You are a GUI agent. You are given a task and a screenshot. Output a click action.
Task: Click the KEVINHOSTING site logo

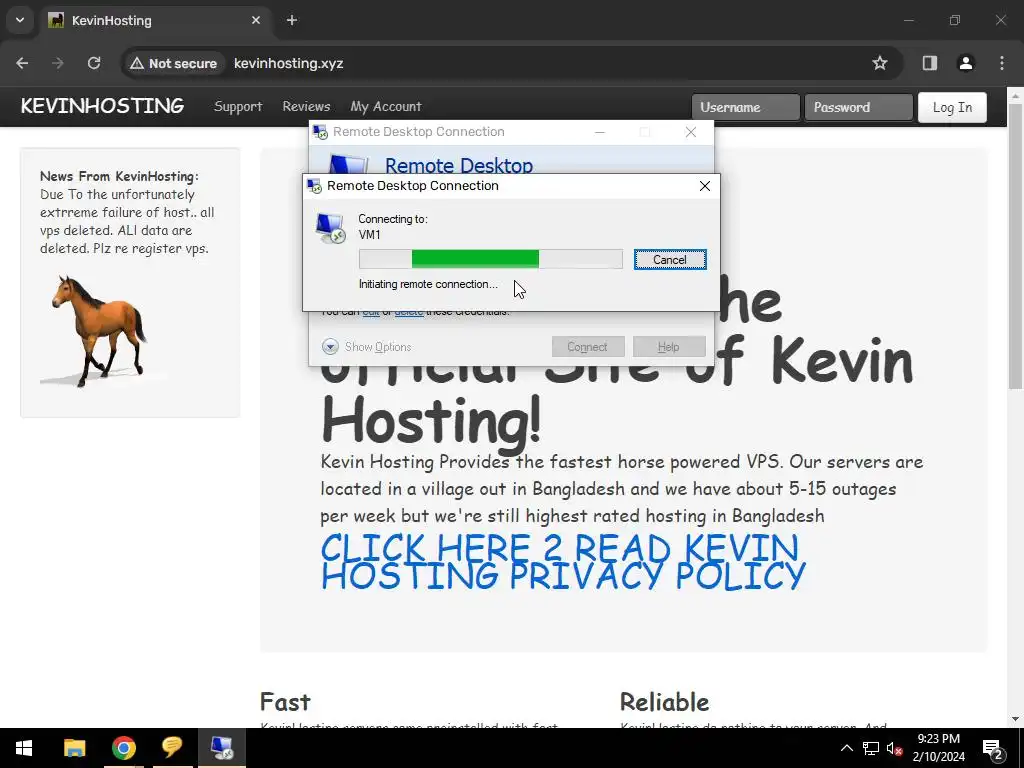(103, 106)
